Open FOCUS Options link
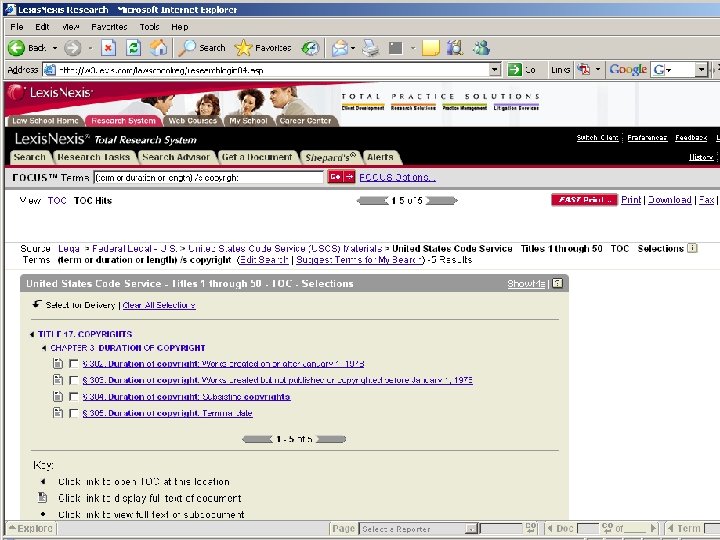Screen dimensions: 720x540 [x=397, y=177]
